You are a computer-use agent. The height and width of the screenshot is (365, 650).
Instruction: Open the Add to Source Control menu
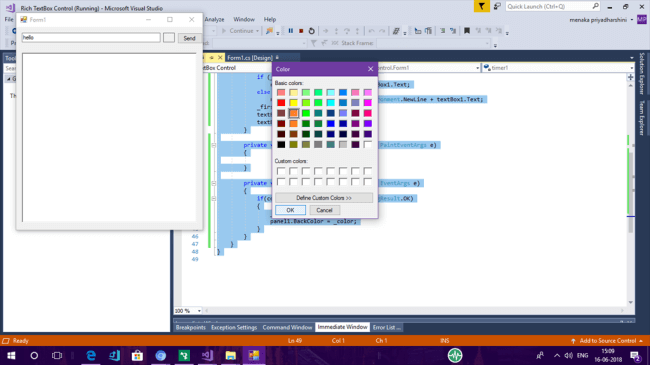(607, 341)
